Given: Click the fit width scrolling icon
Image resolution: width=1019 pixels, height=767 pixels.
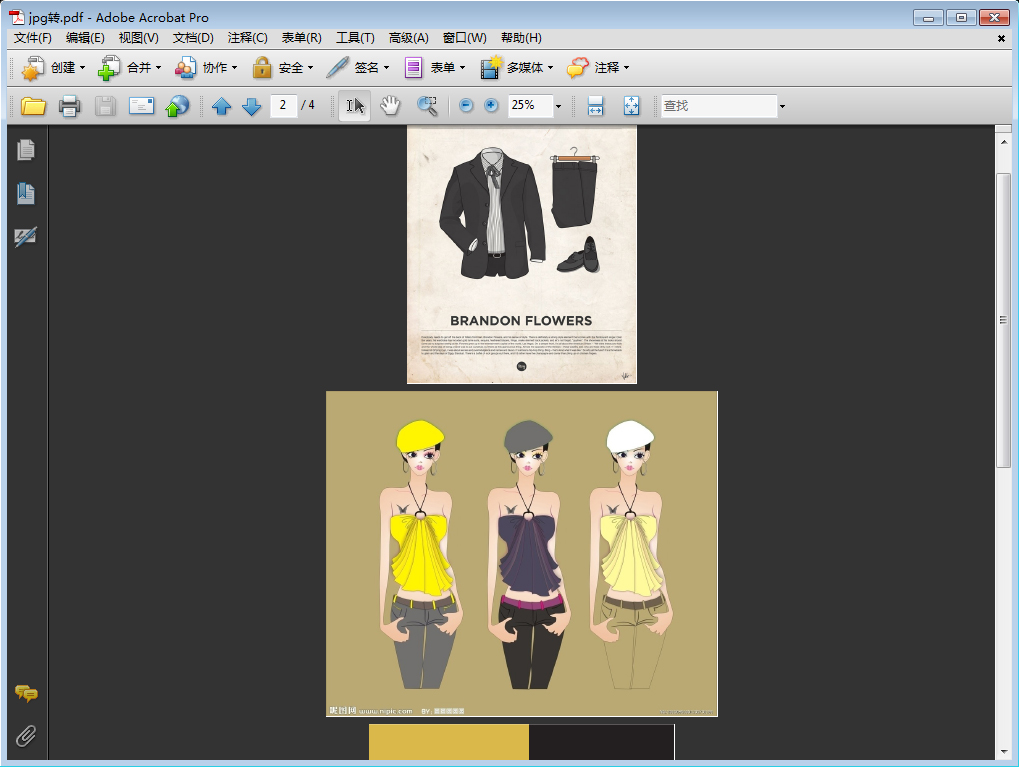Looking at the screenshot, I should point(595,105).
